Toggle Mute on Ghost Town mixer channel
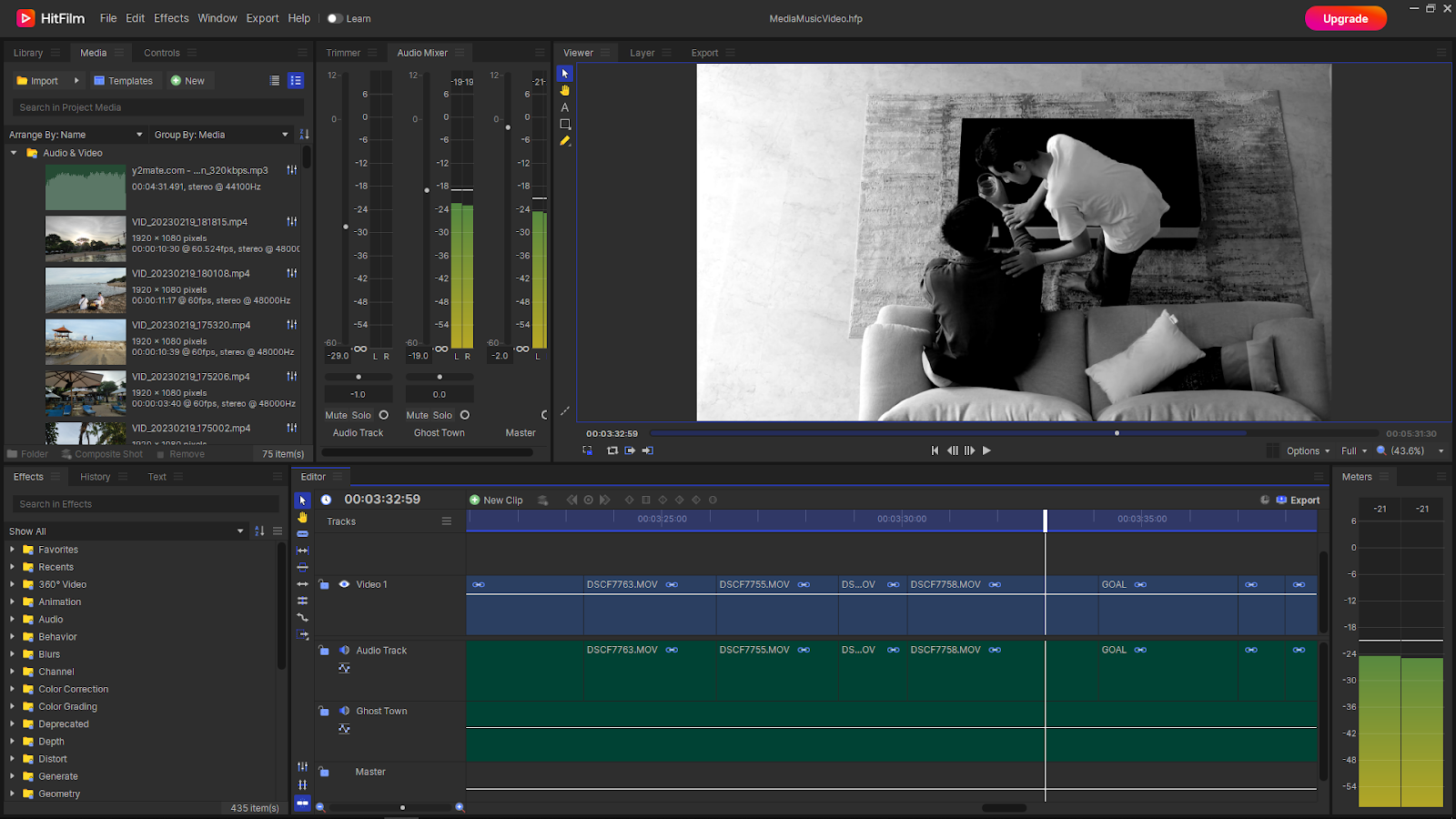Image resolution: width=1456 pixels, height=819 pixels. click(x=417, y=415)
